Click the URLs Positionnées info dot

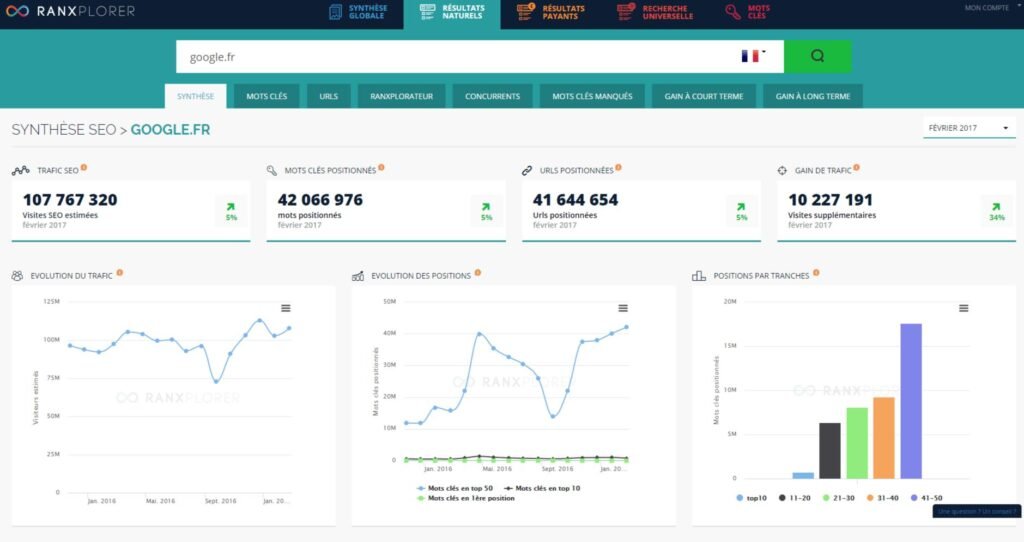618,168
